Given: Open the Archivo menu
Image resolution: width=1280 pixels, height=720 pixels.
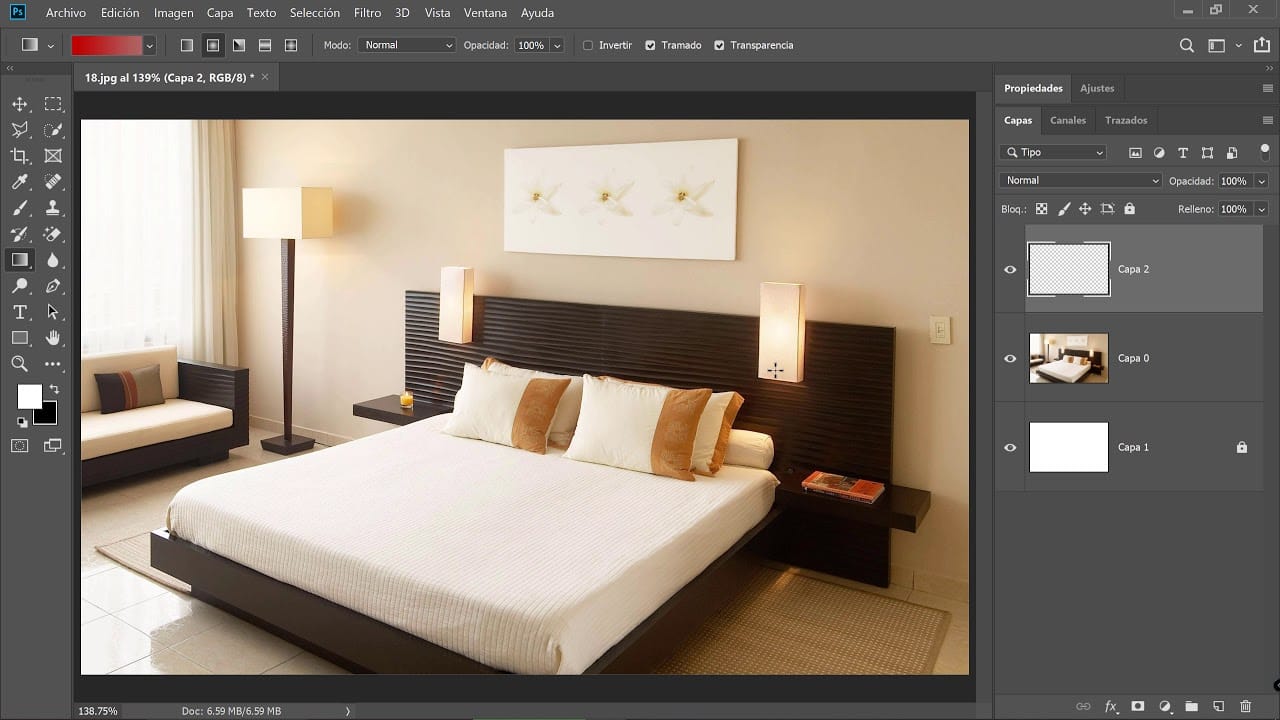Looking at the screenshot, I should tap(66, 13).
